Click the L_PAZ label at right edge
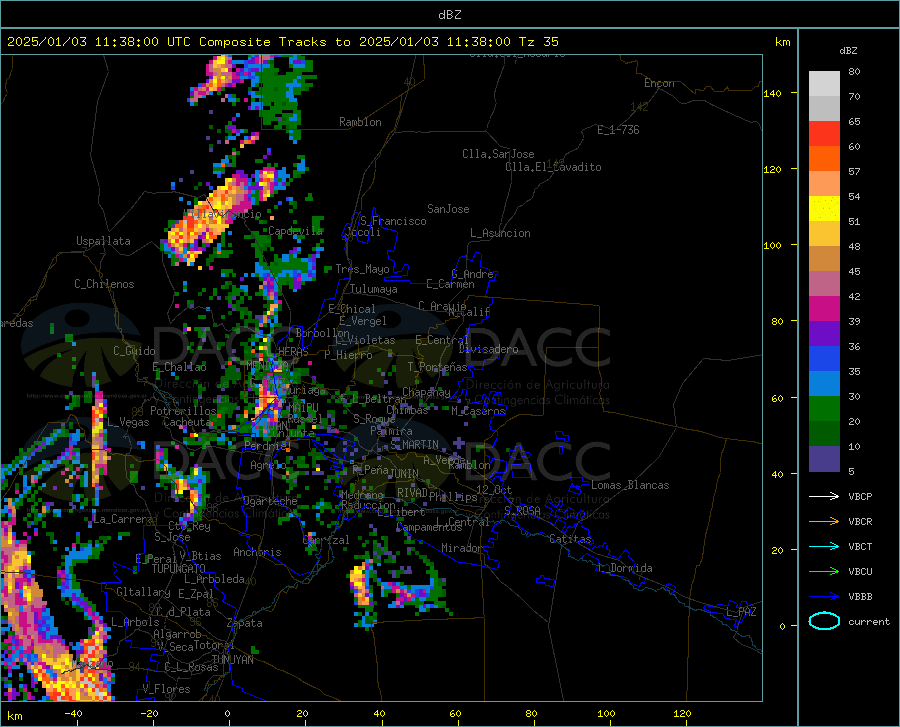The height and width of the screenshot is (727, 900). coord(742,612)
